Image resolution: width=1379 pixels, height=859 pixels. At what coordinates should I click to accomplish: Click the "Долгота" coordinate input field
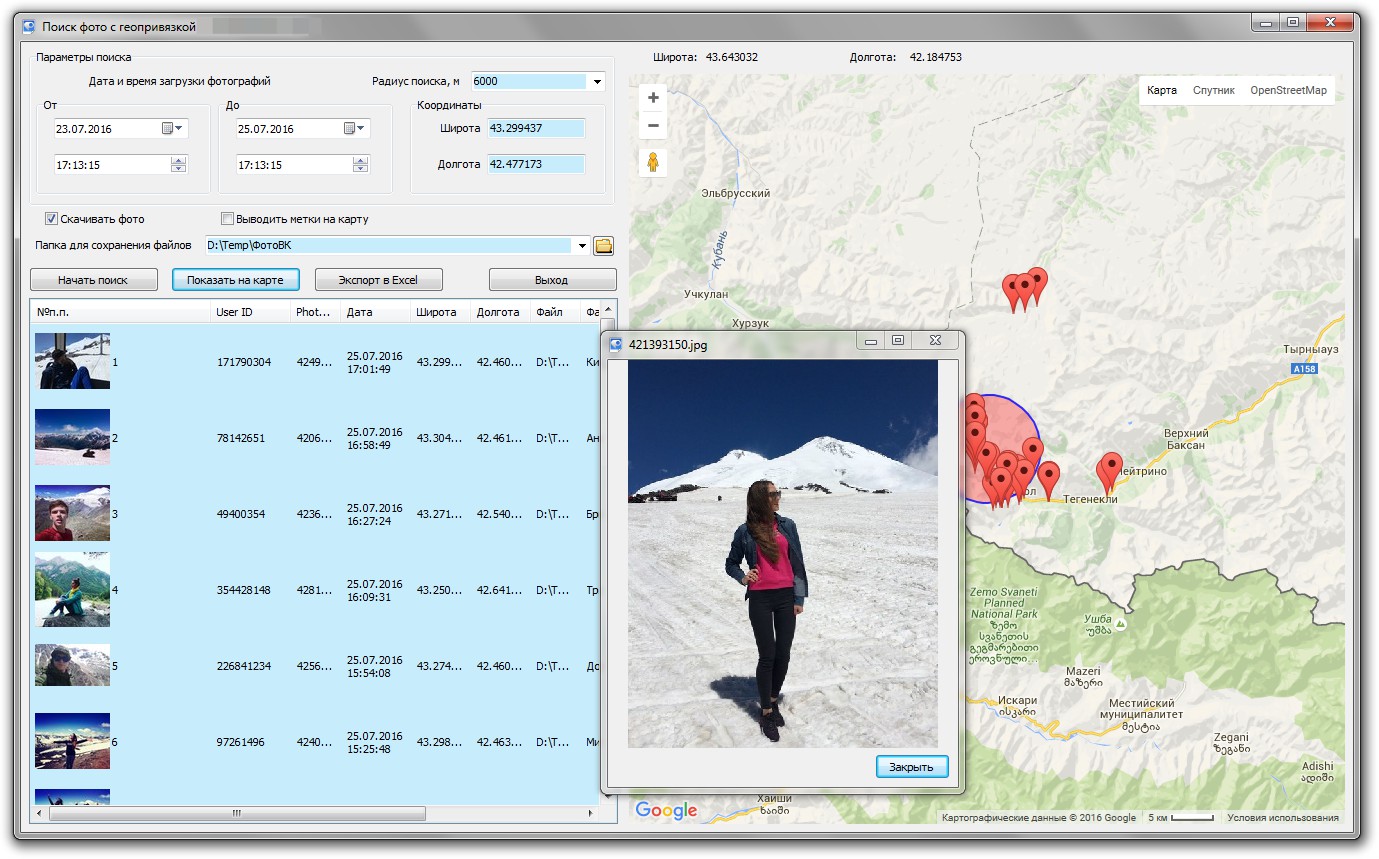pyautogui.click(x=535, y=164)
